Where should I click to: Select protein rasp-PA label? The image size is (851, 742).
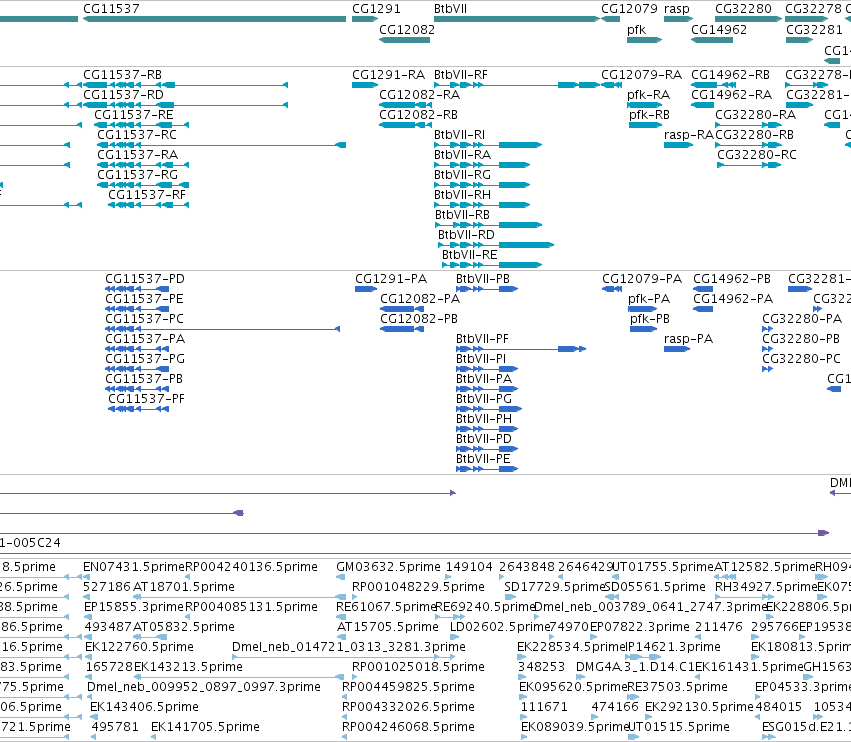[x=688, y=339]
